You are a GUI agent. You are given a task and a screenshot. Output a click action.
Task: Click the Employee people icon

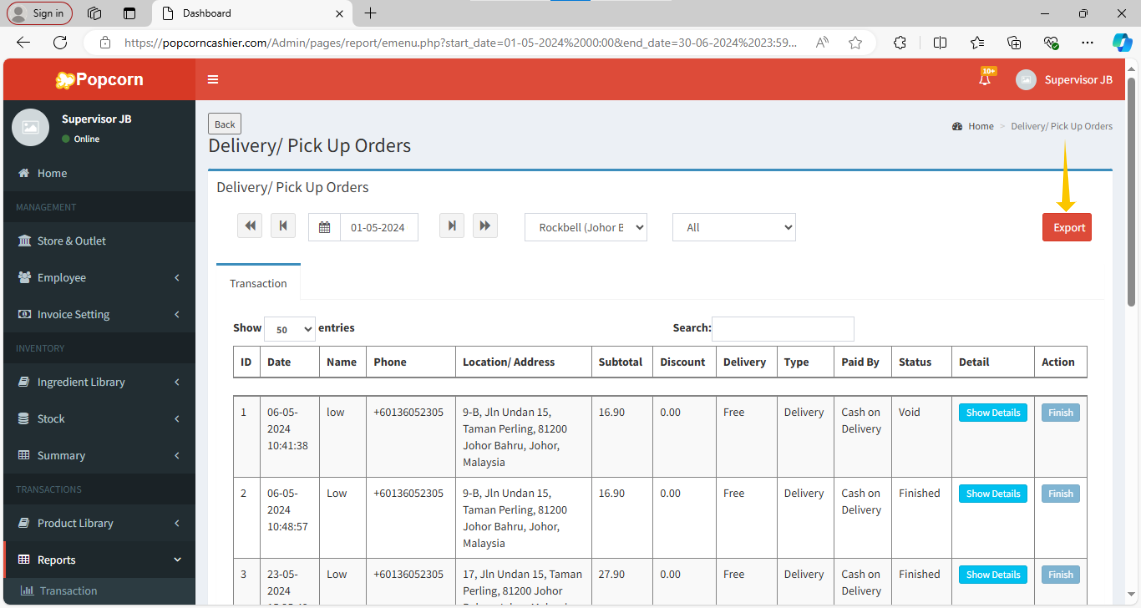coord(24,277)
